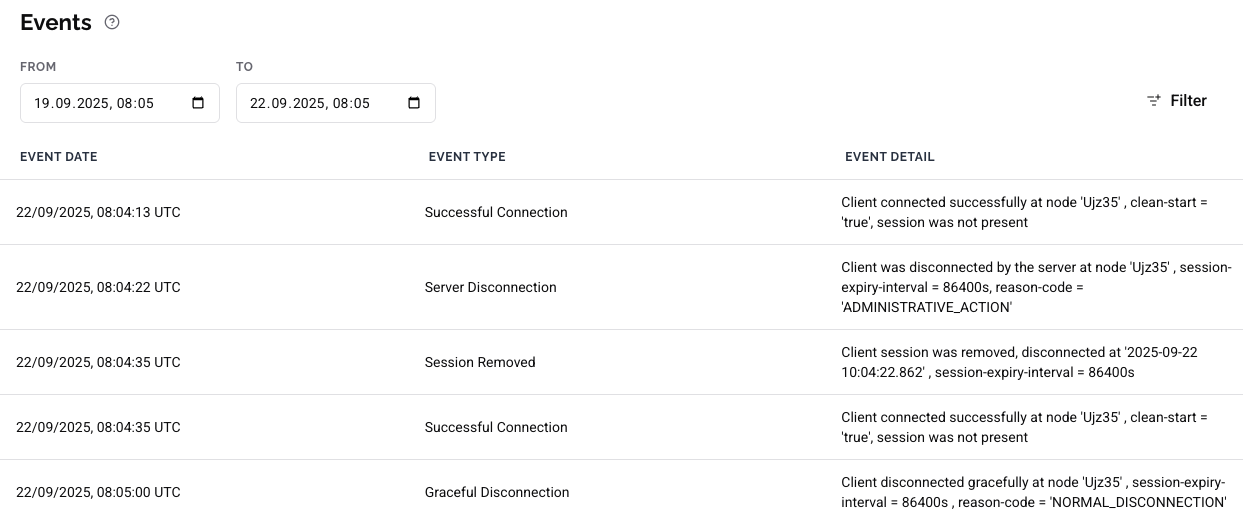Select the Server Disconnection event type cell
This screenshot has width=1243, height=520.
[x=490, y=287]
